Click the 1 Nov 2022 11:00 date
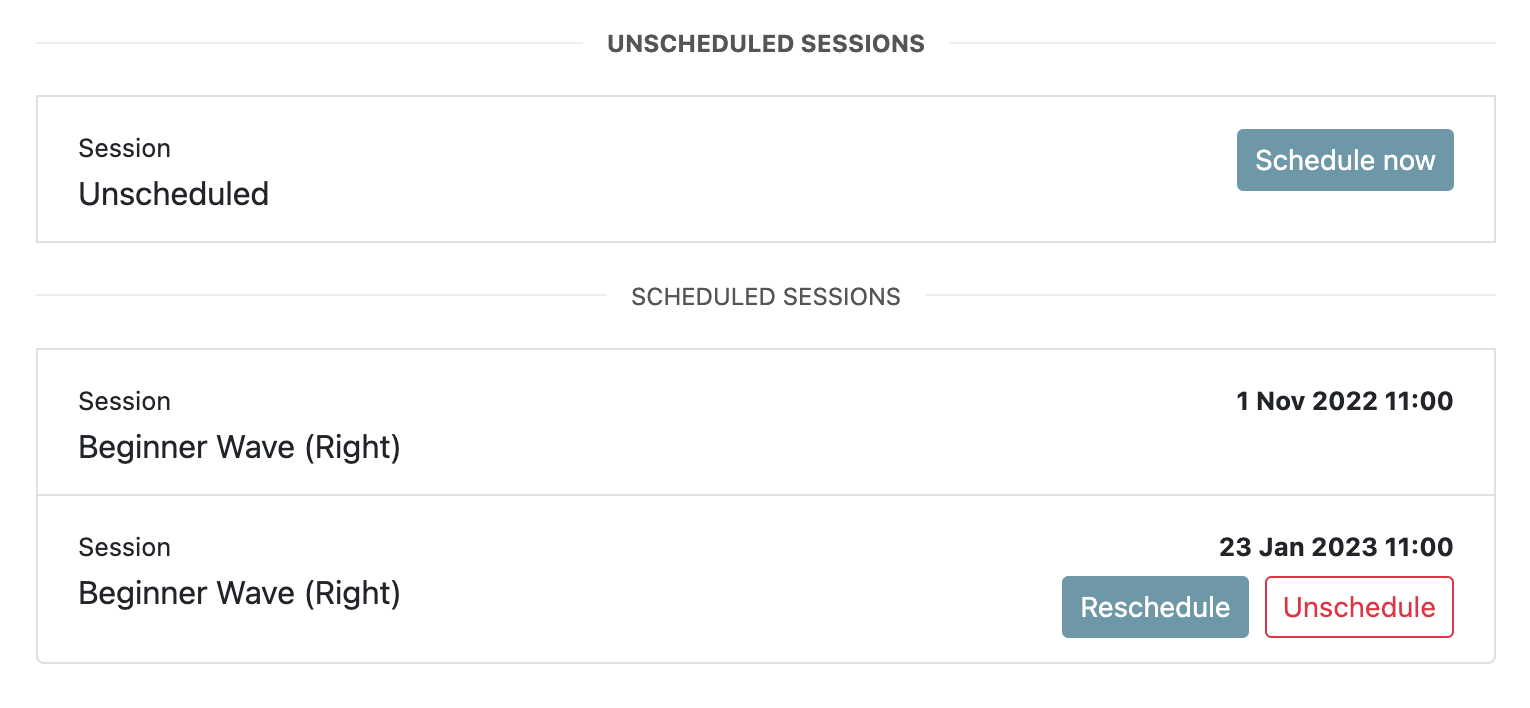The image size is (1530, 708). (x=1345, y=402)
